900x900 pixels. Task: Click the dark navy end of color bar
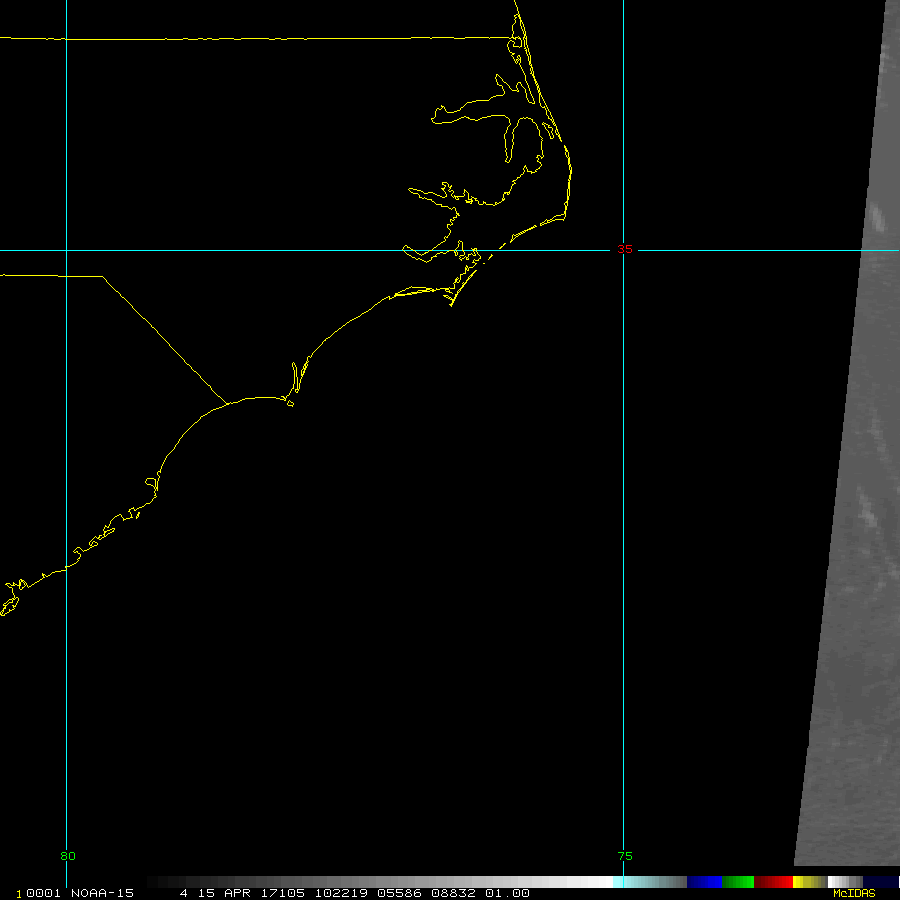coord(882,882)
